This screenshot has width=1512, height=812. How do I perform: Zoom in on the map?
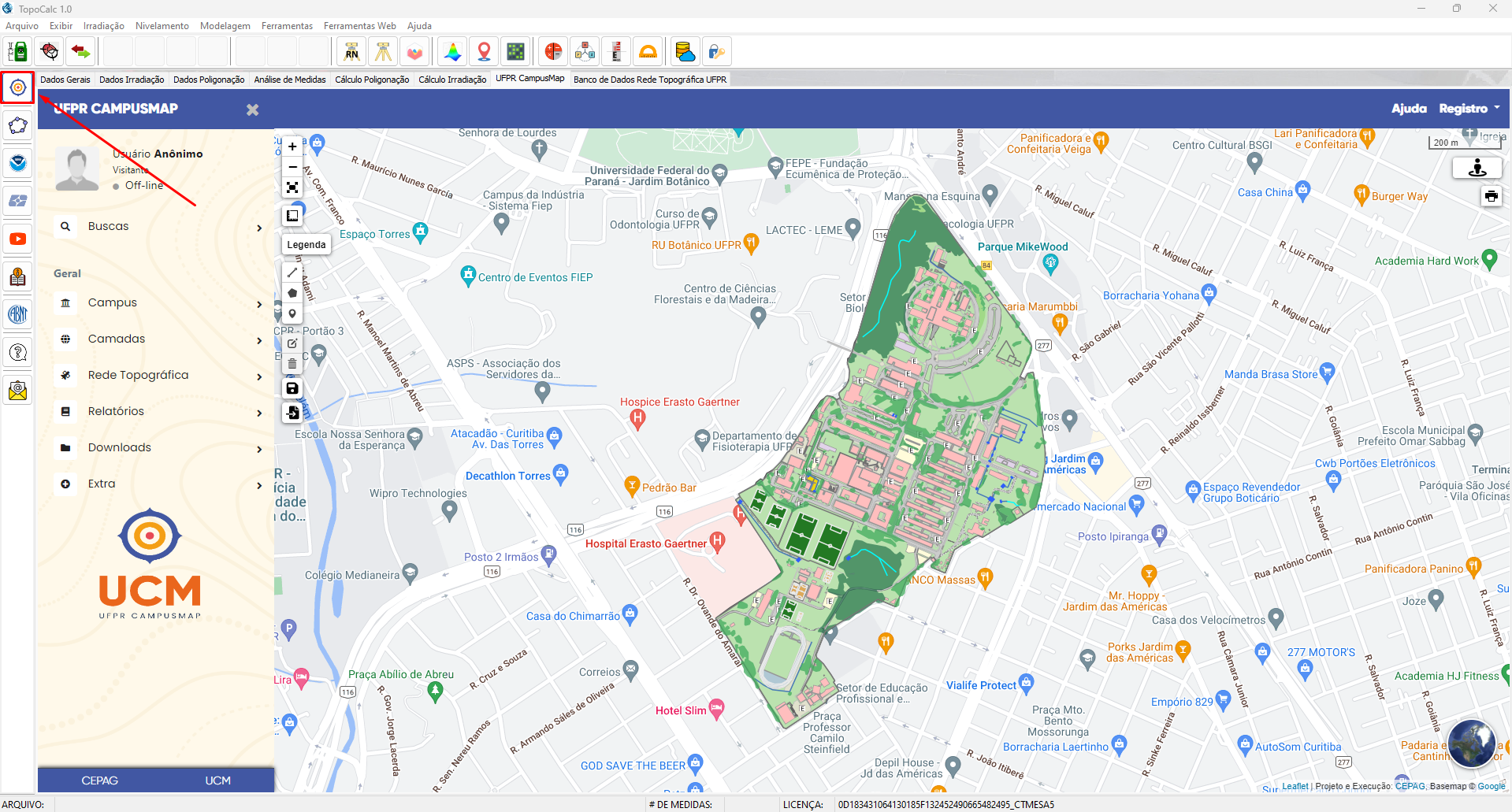(x=292, y=146)
